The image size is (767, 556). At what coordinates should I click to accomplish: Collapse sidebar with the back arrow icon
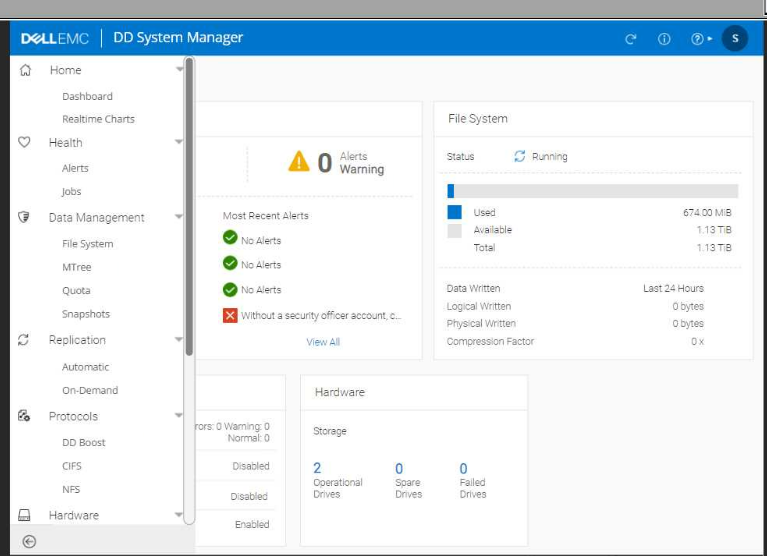(29, 541)
